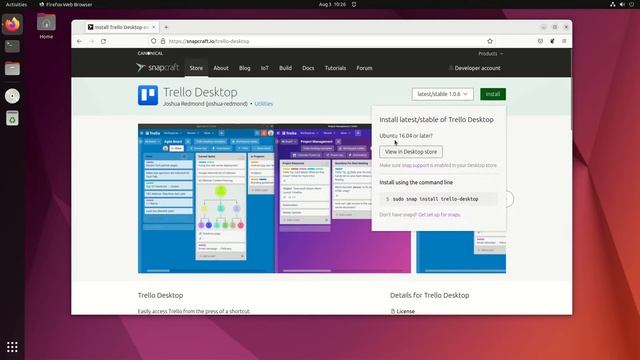Click View in Desktop store button
This screenshot has width=640, height=360.
pyautogui.click(x=411, y=152)
